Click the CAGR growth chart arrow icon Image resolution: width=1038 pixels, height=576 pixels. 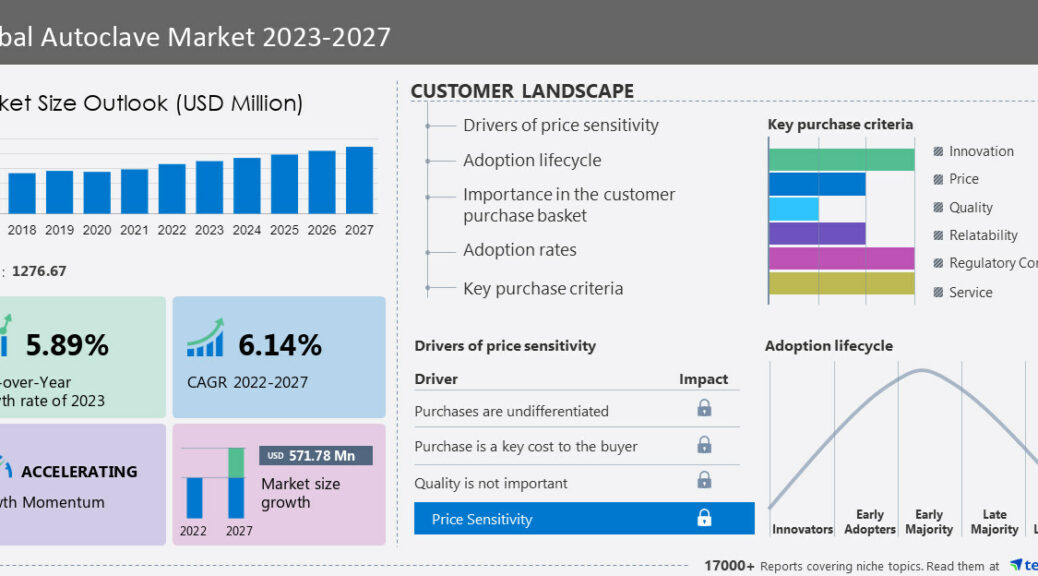pos(205,338)
